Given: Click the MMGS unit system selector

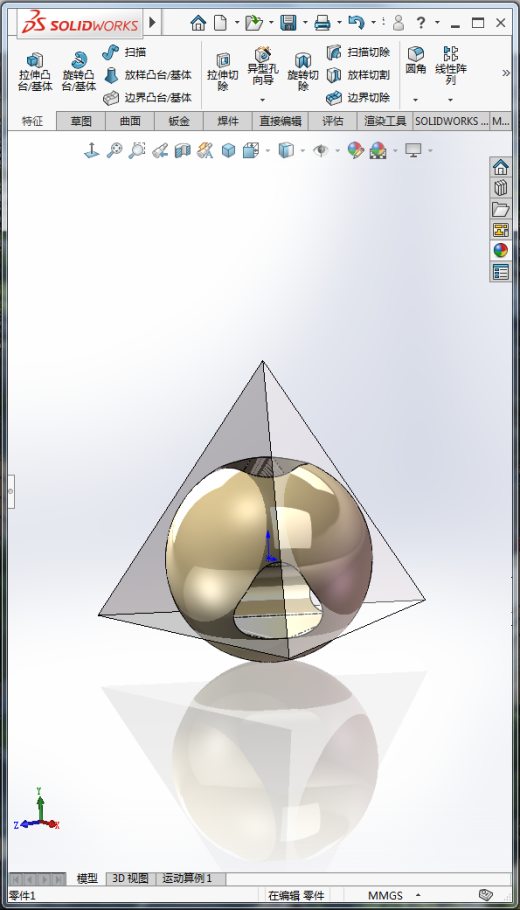Looking at the screenshot, I should (385, 895).
